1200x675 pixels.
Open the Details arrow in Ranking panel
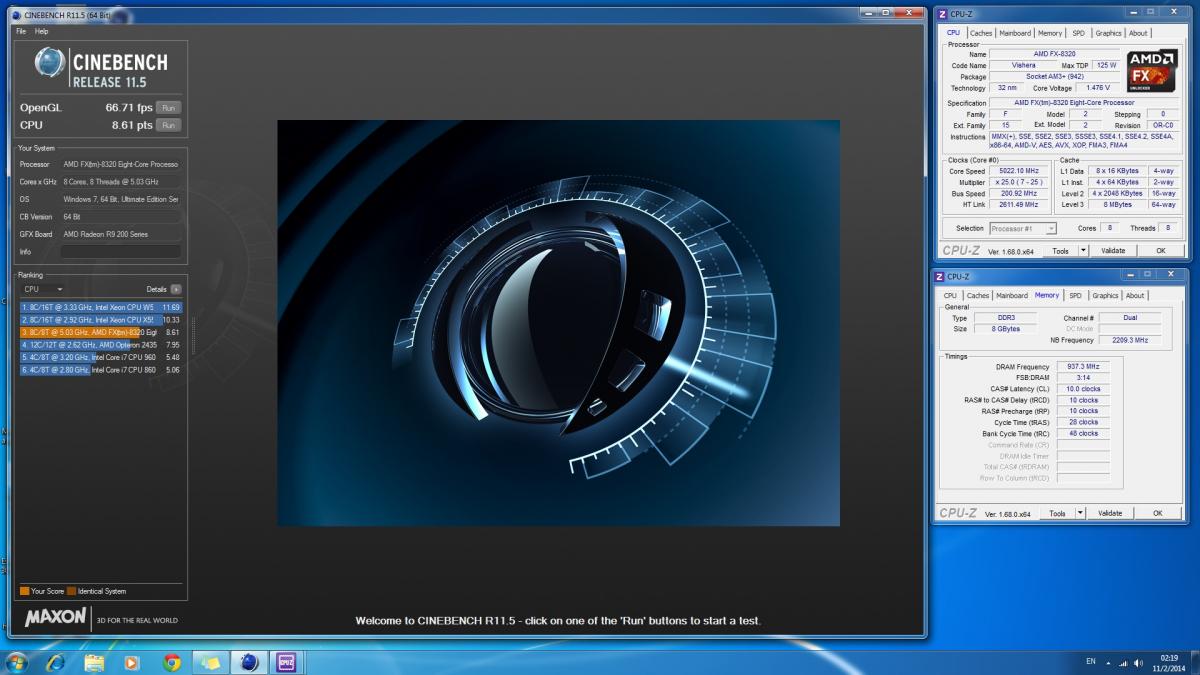pyautogui.click(x=176, y=289)
